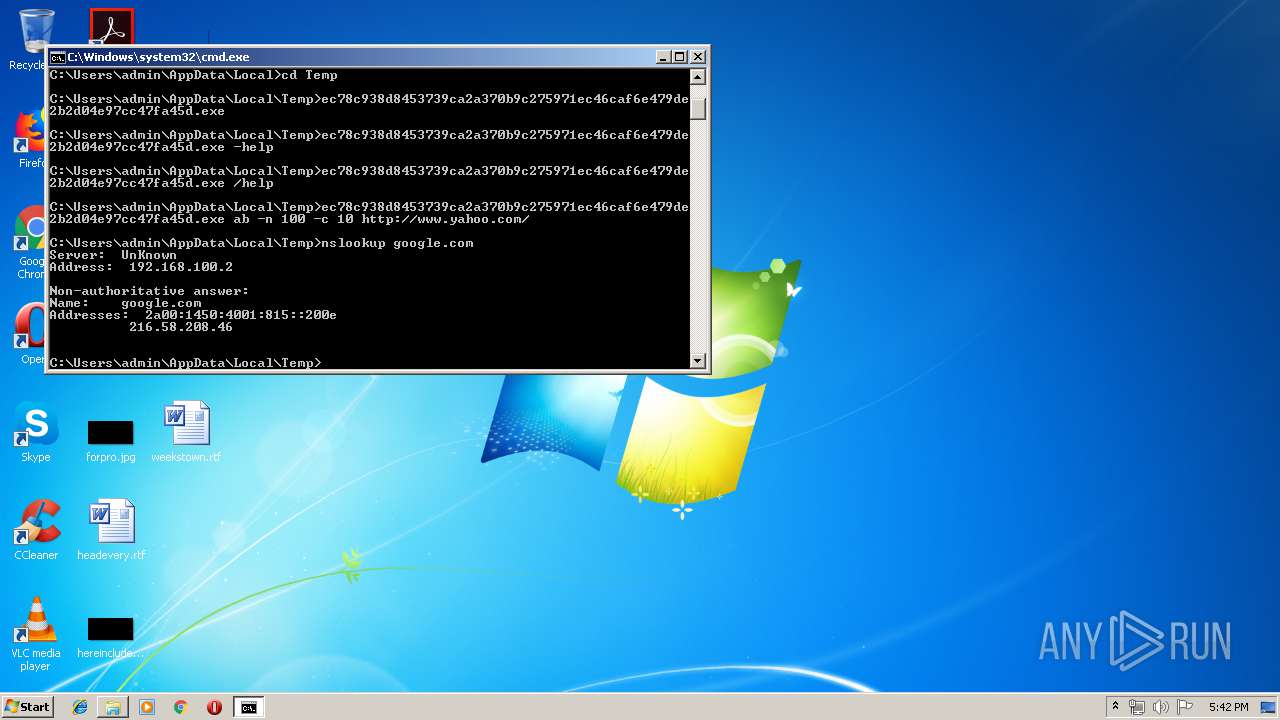Screen dimensions: 1280x720
Task: Select the headevery.rtf document
Action: tap(111, 530)
